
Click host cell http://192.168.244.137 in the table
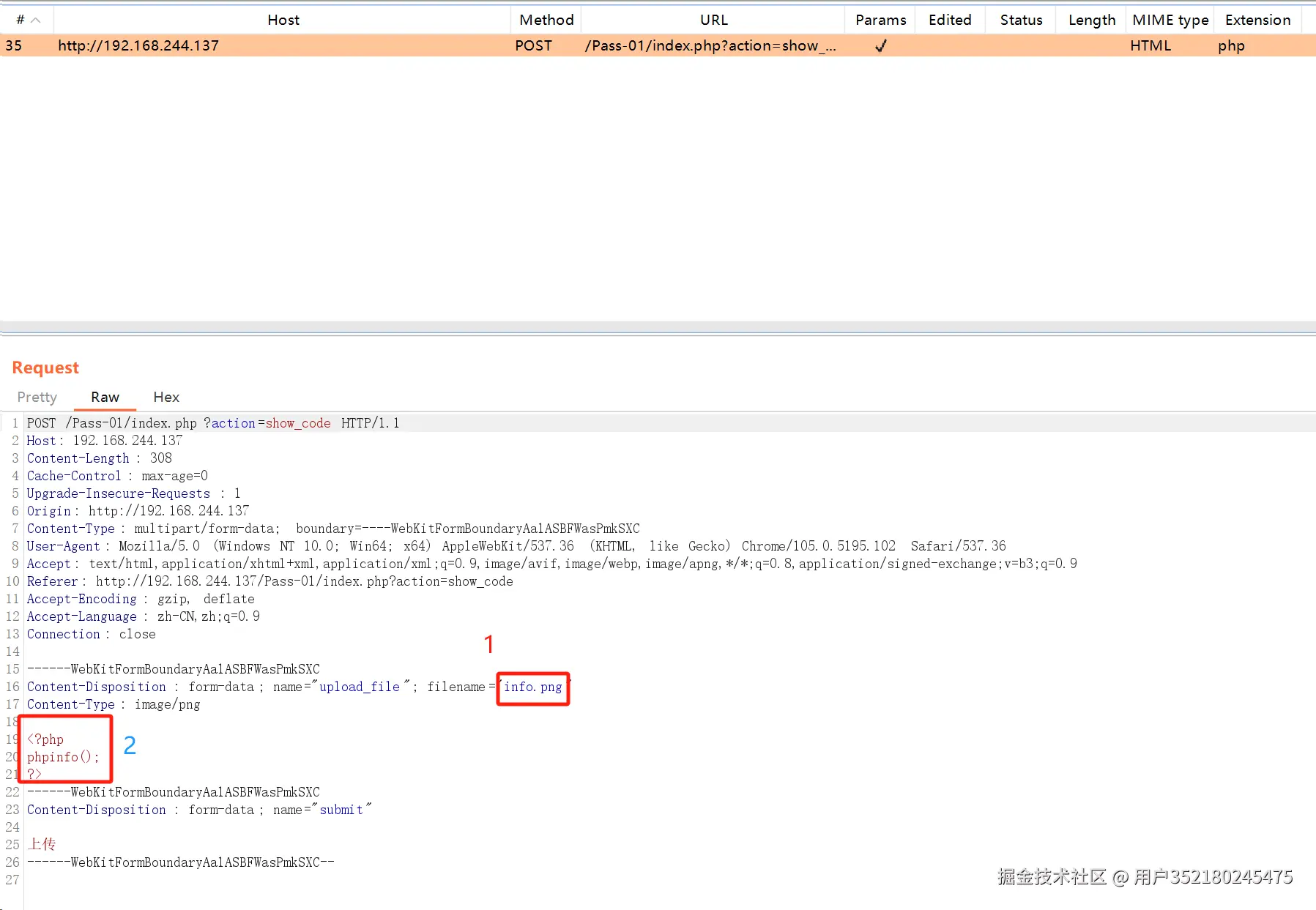[x=138, y=45]
